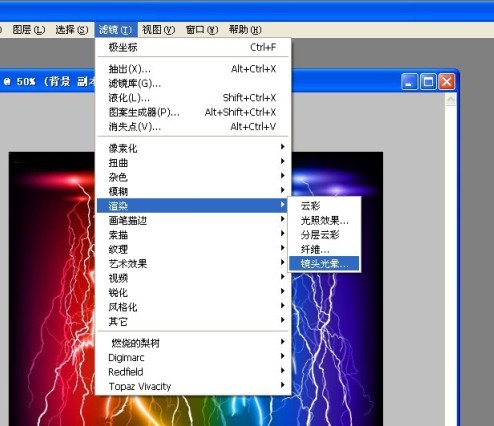Viewport: 494px width, 426px height.
Task: Expand the Digimarc submenu
Action: [x=193, y=358]
